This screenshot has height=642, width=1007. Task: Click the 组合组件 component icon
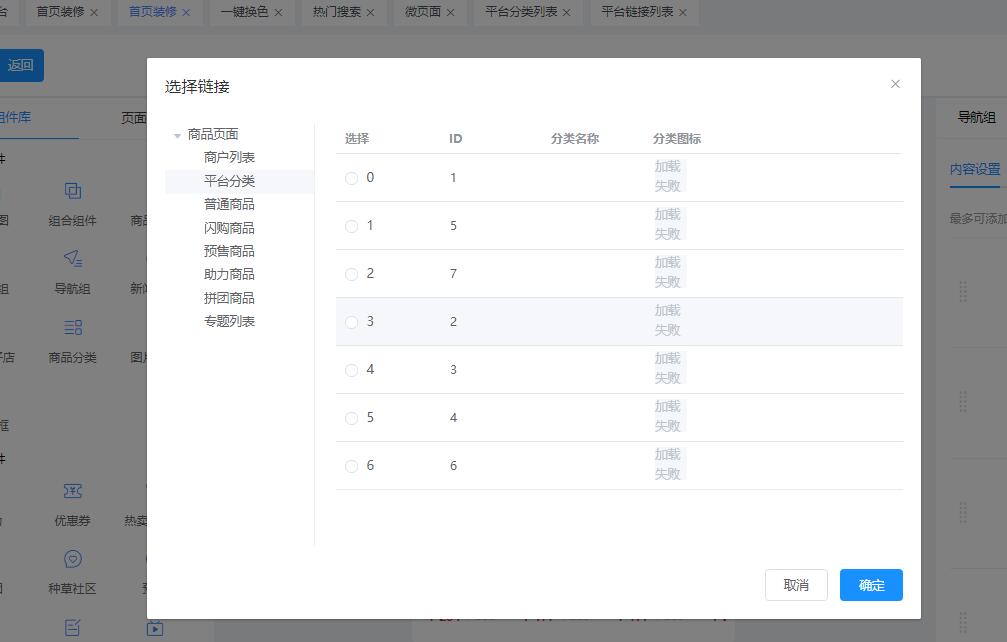click(x=73, y=191)
